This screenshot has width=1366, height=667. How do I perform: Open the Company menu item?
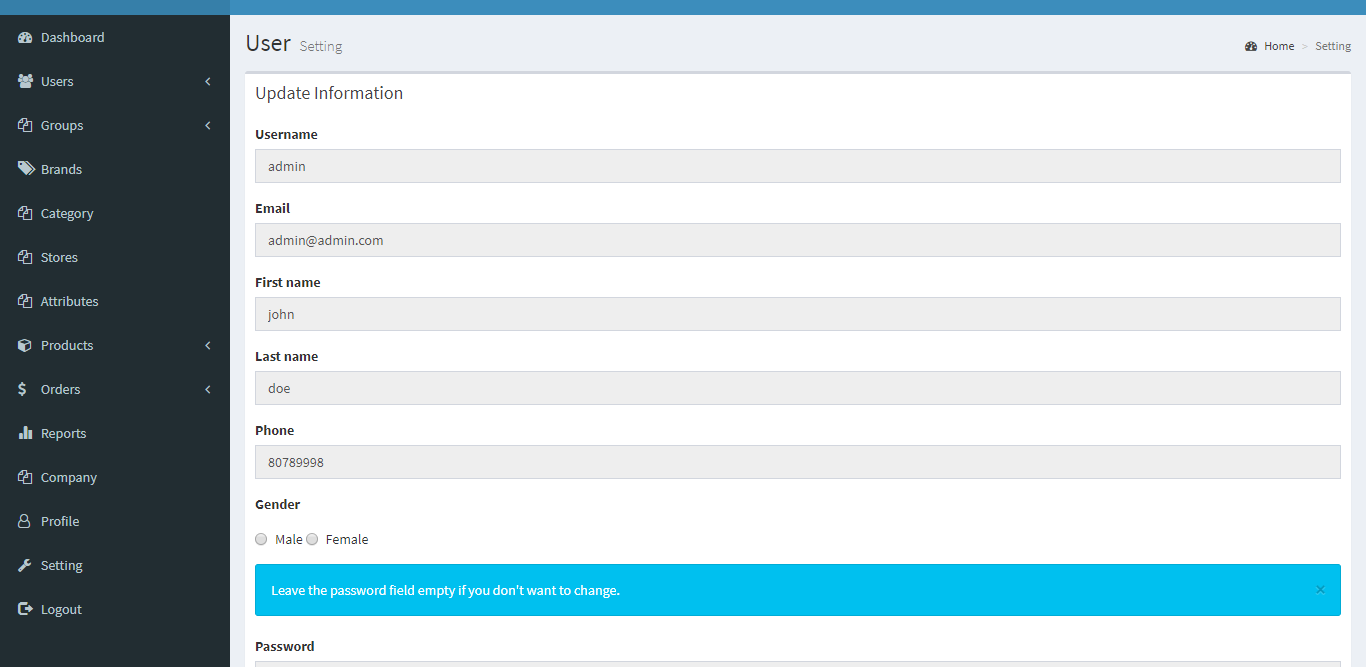point(115,477)
